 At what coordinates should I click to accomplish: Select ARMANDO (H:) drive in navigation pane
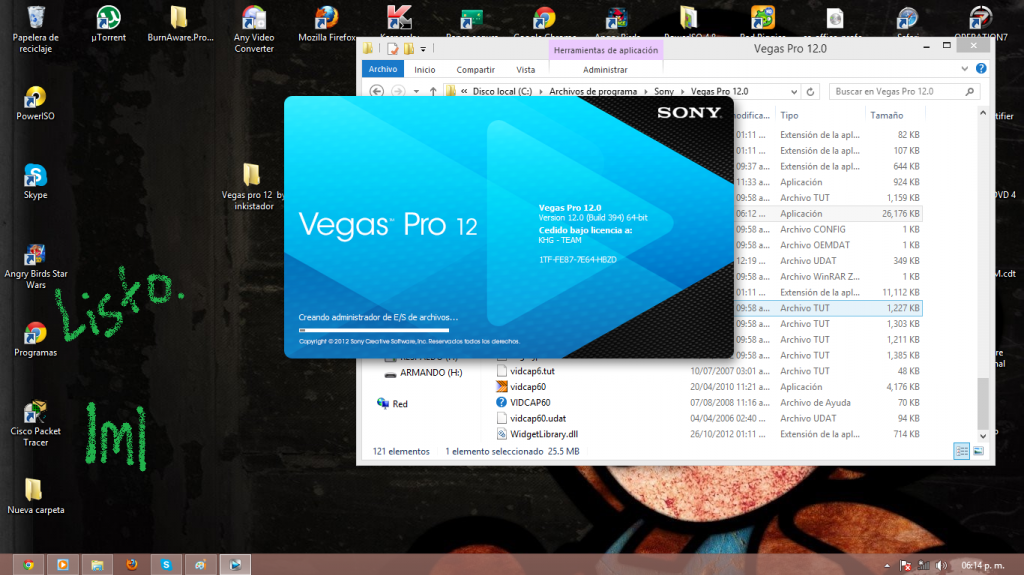click(424, 372)
